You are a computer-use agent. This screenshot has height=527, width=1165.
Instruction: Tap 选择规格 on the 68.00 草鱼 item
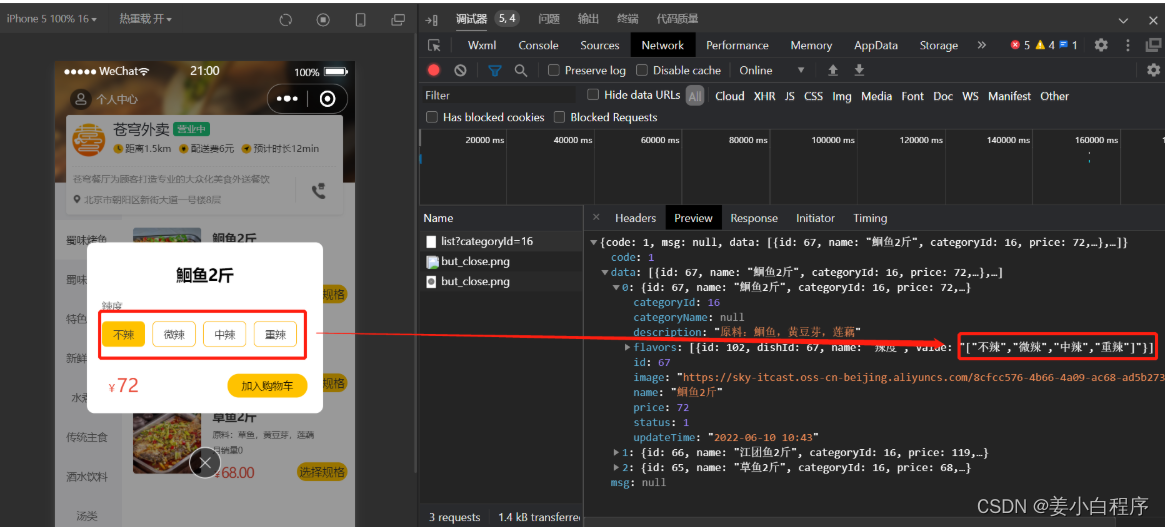click(322, 472)
